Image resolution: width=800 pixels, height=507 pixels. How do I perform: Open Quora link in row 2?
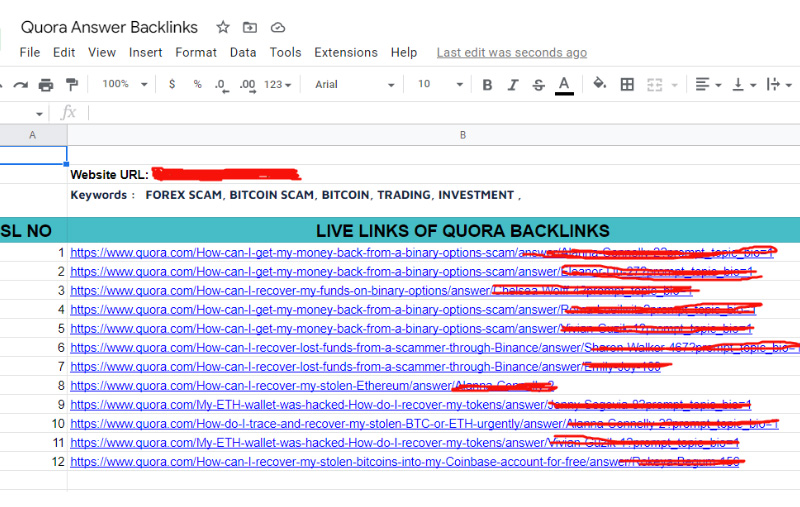pyautogui.click(x=412, y=272)
